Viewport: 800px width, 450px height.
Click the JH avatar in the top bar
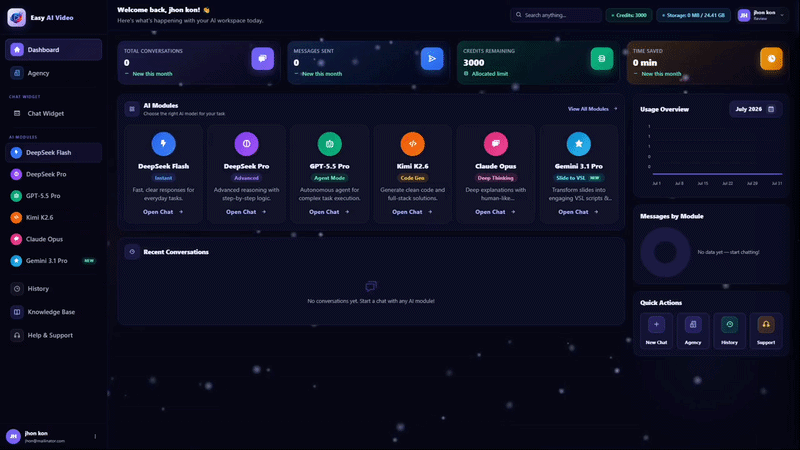(743, 15)
